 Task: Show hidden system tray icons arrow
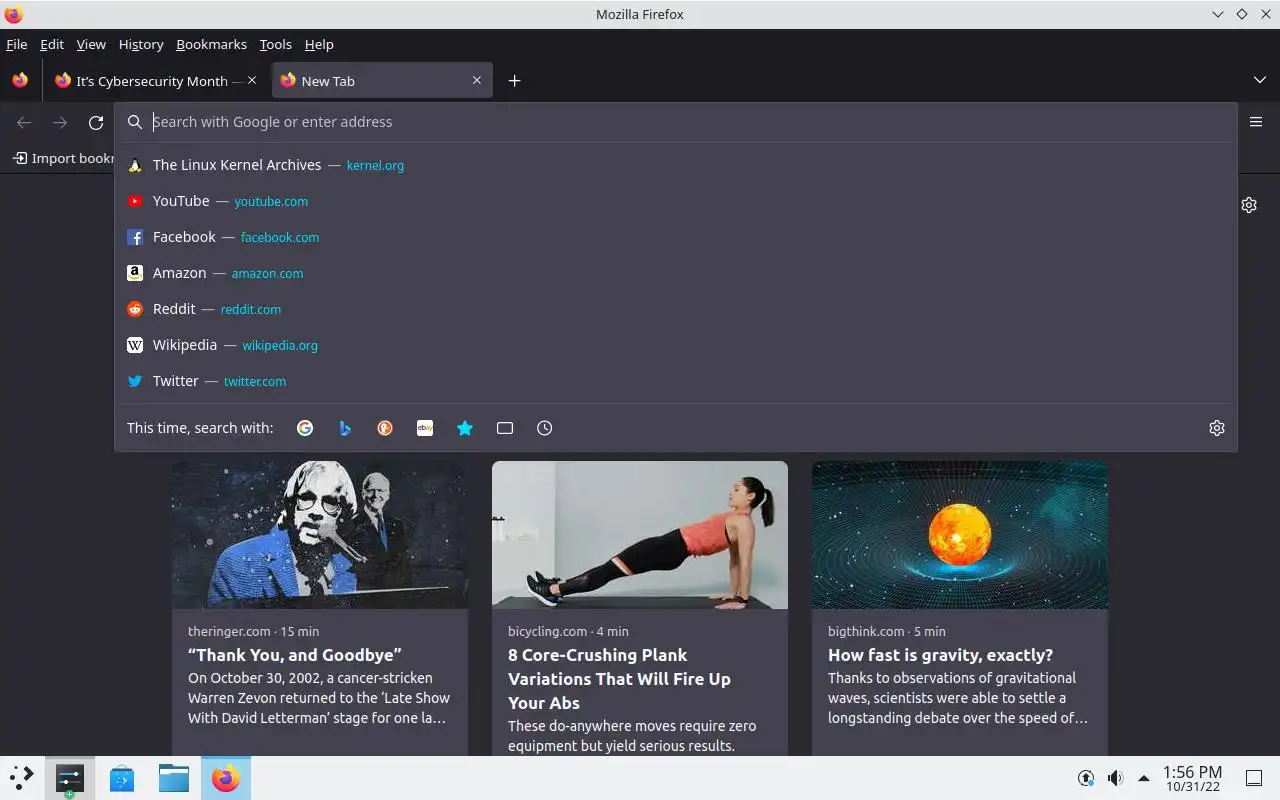pyautogui.click(x=1144, y=778)
